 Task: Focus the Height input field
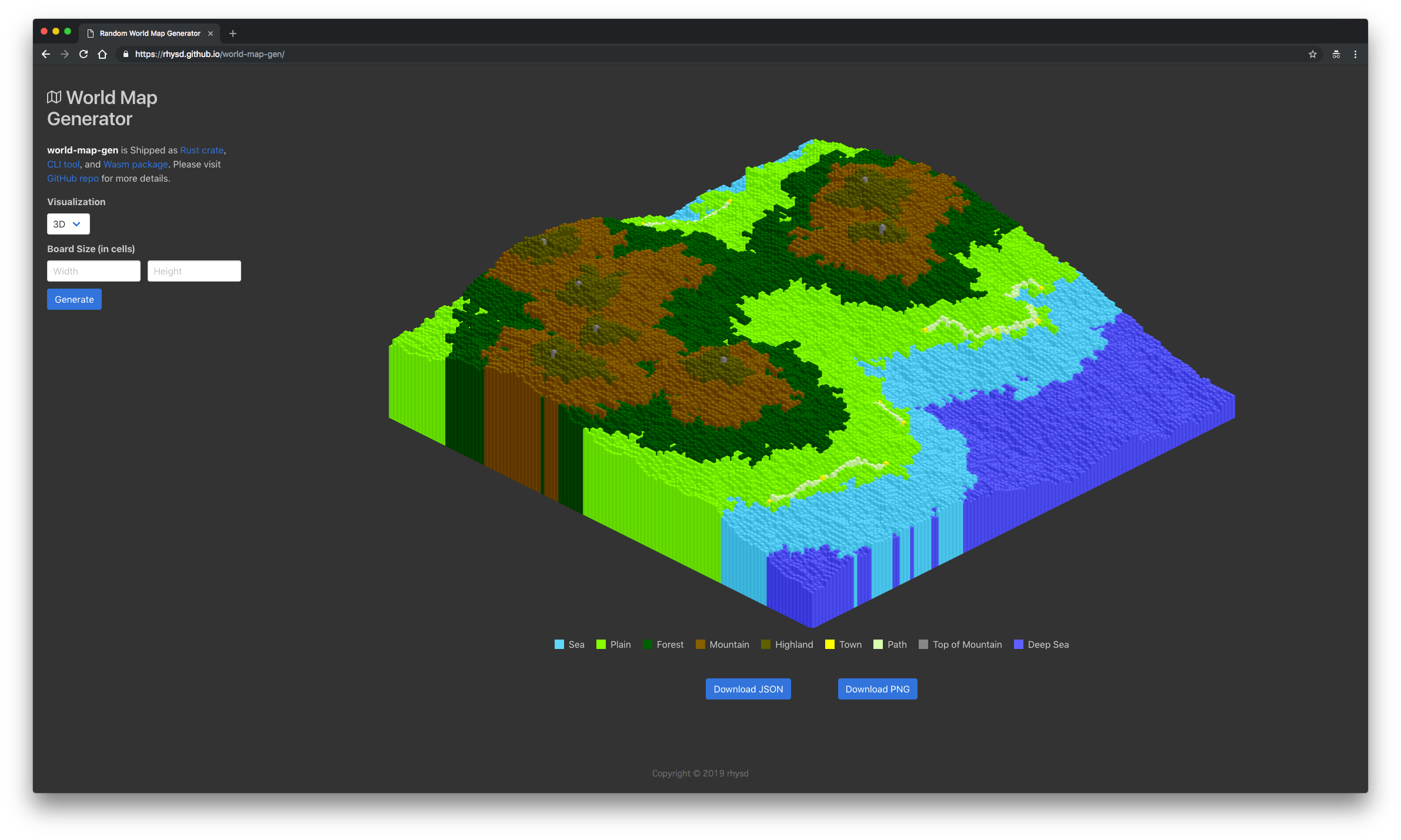pyautogui.click(x=194, y=271)
